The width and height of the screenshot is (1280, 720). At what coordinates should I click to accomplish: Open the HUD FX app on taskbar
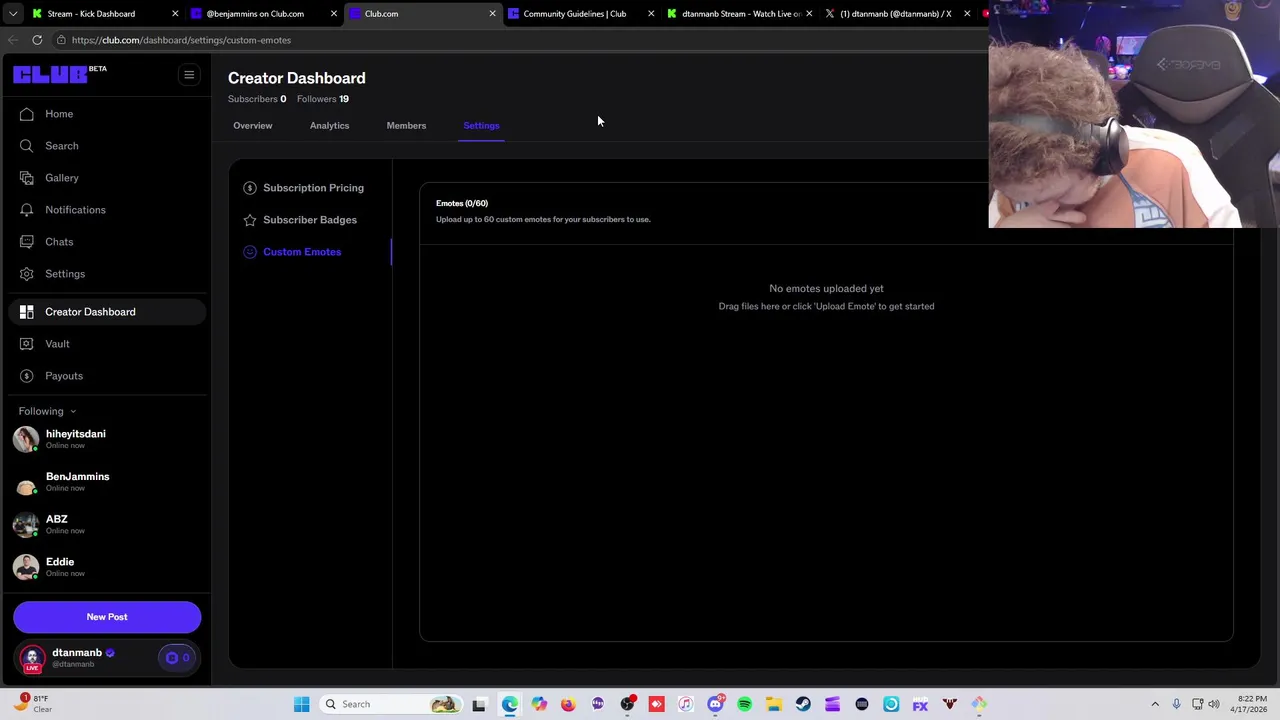point(920,704)
